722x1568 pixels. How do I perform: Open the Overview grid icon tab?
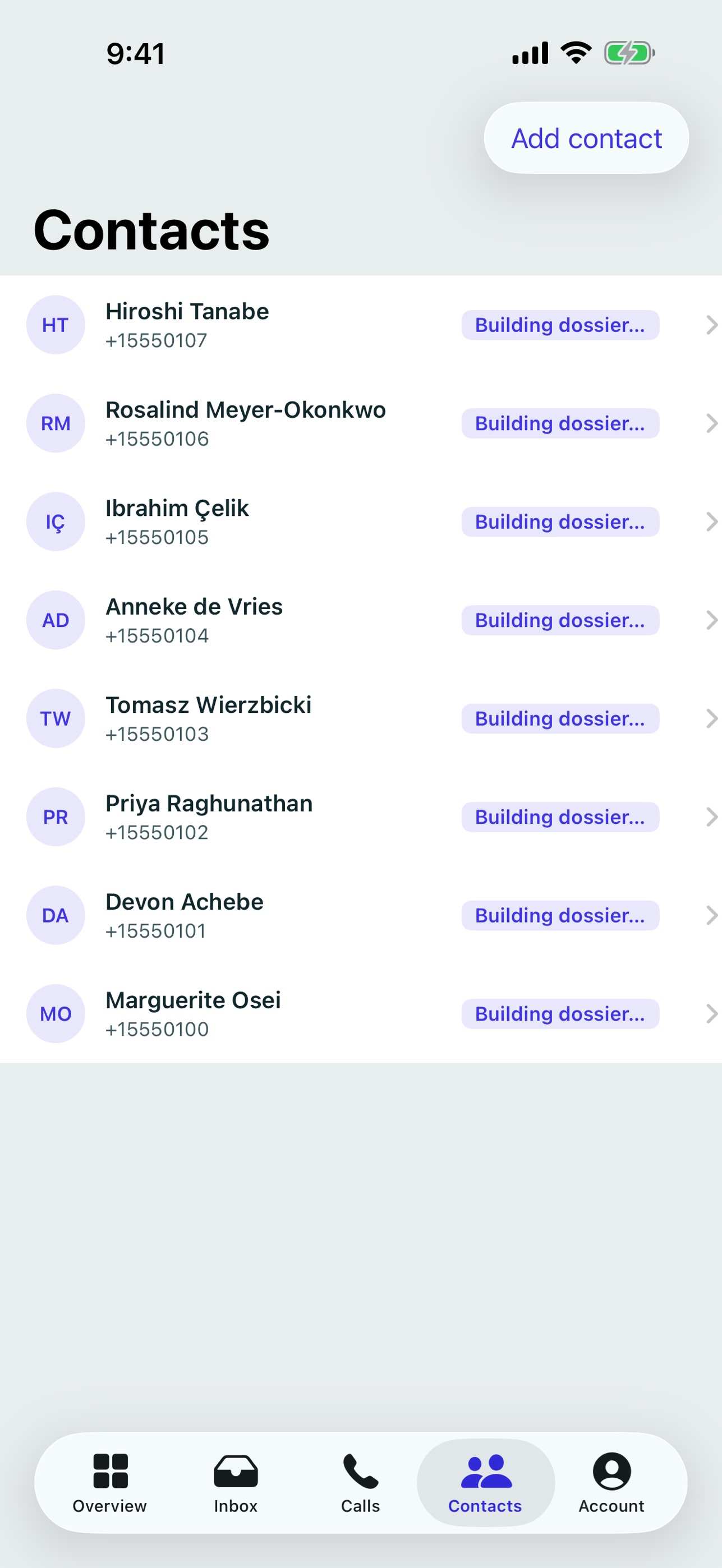(110, 1470)
